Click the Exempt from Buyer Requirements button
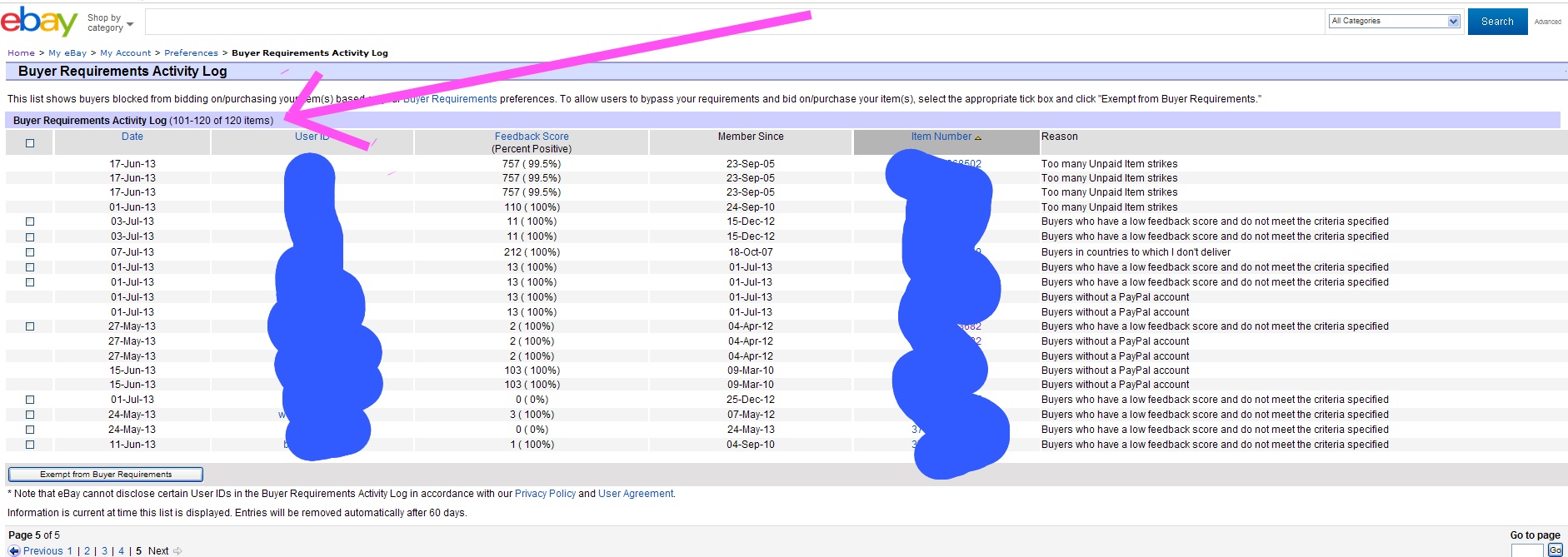The width and height of the screenshot is (1568, 557). (106, 475)
